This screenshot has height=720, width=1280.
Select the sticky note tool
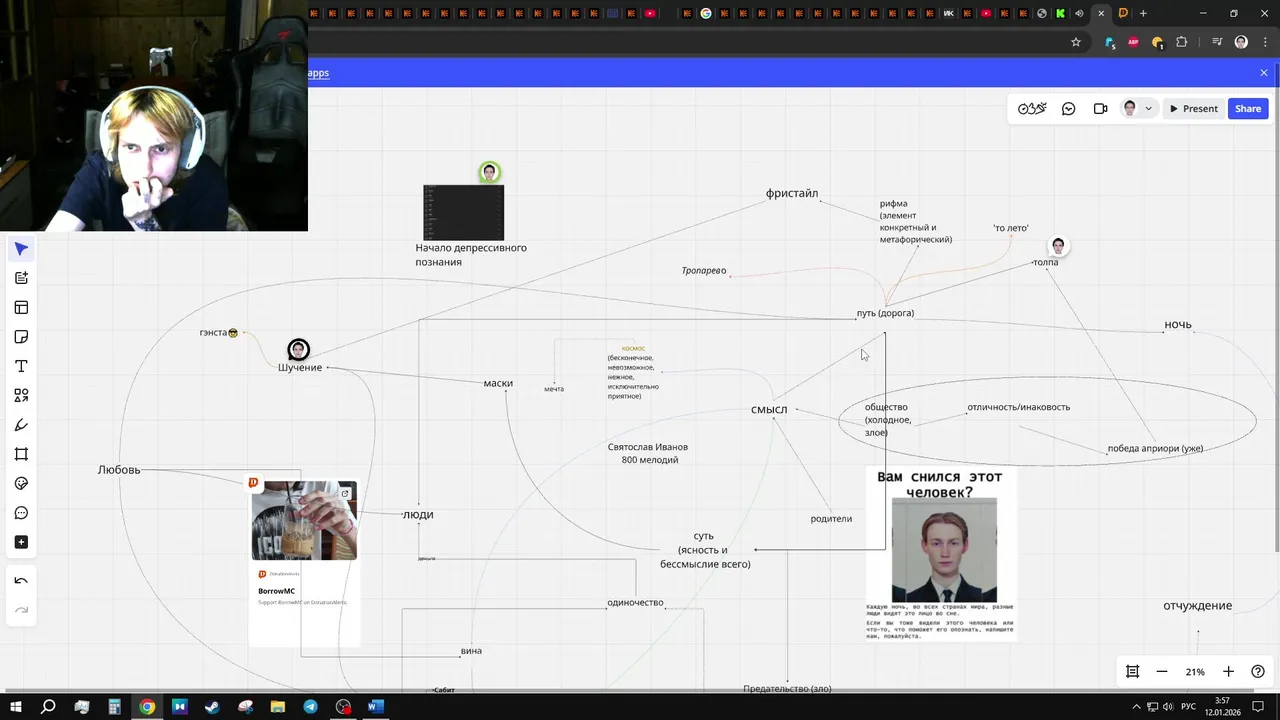[21, 337]
